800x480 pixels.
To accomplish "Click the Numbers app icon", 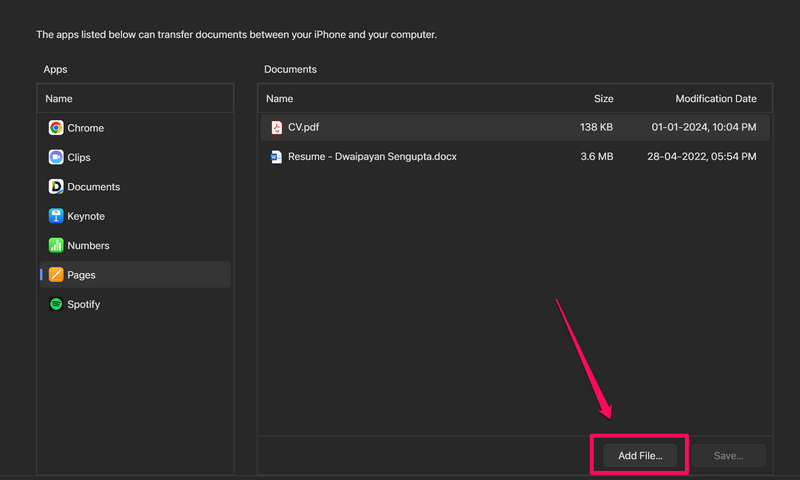I will click(x=56, y=245).
